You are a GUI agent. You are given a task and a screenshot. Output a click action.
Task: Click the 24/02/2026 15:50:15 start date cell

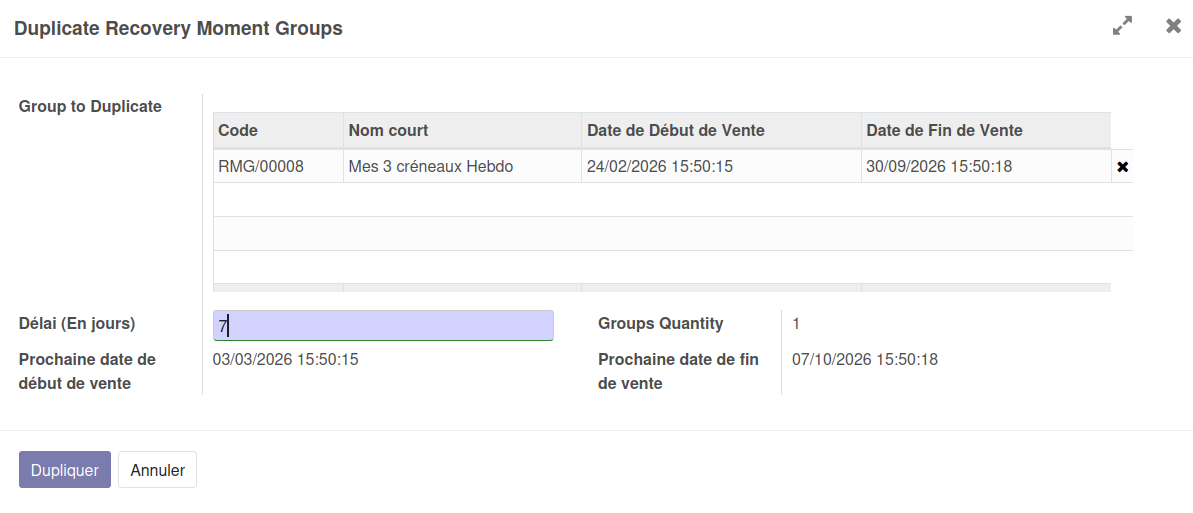point(660,166)
